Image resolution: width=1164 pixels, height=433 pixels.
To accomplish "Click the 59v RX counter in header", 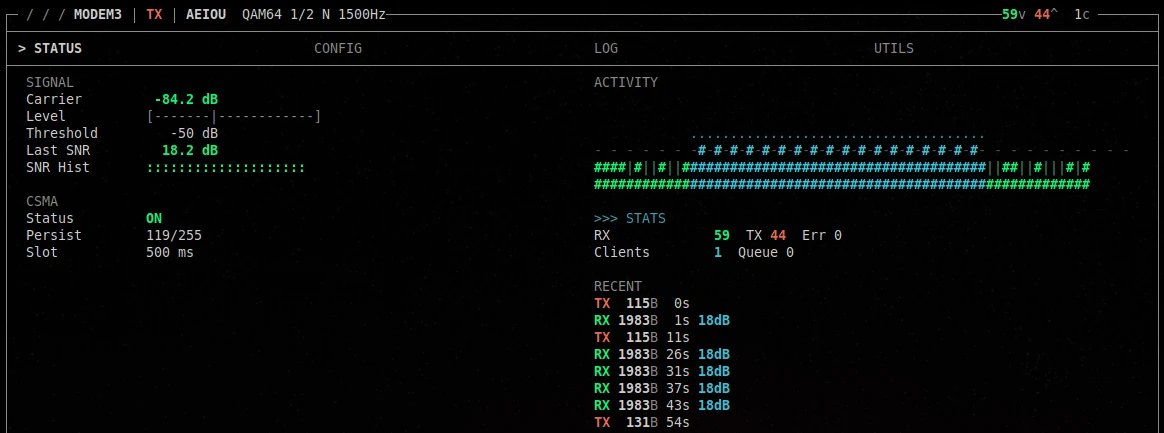I will (1013, 15).
